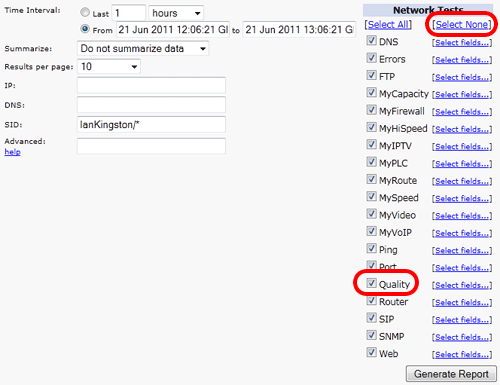Uncheck the MyRoute test checkbox
The image size is (500, 385).
[371, 179]
